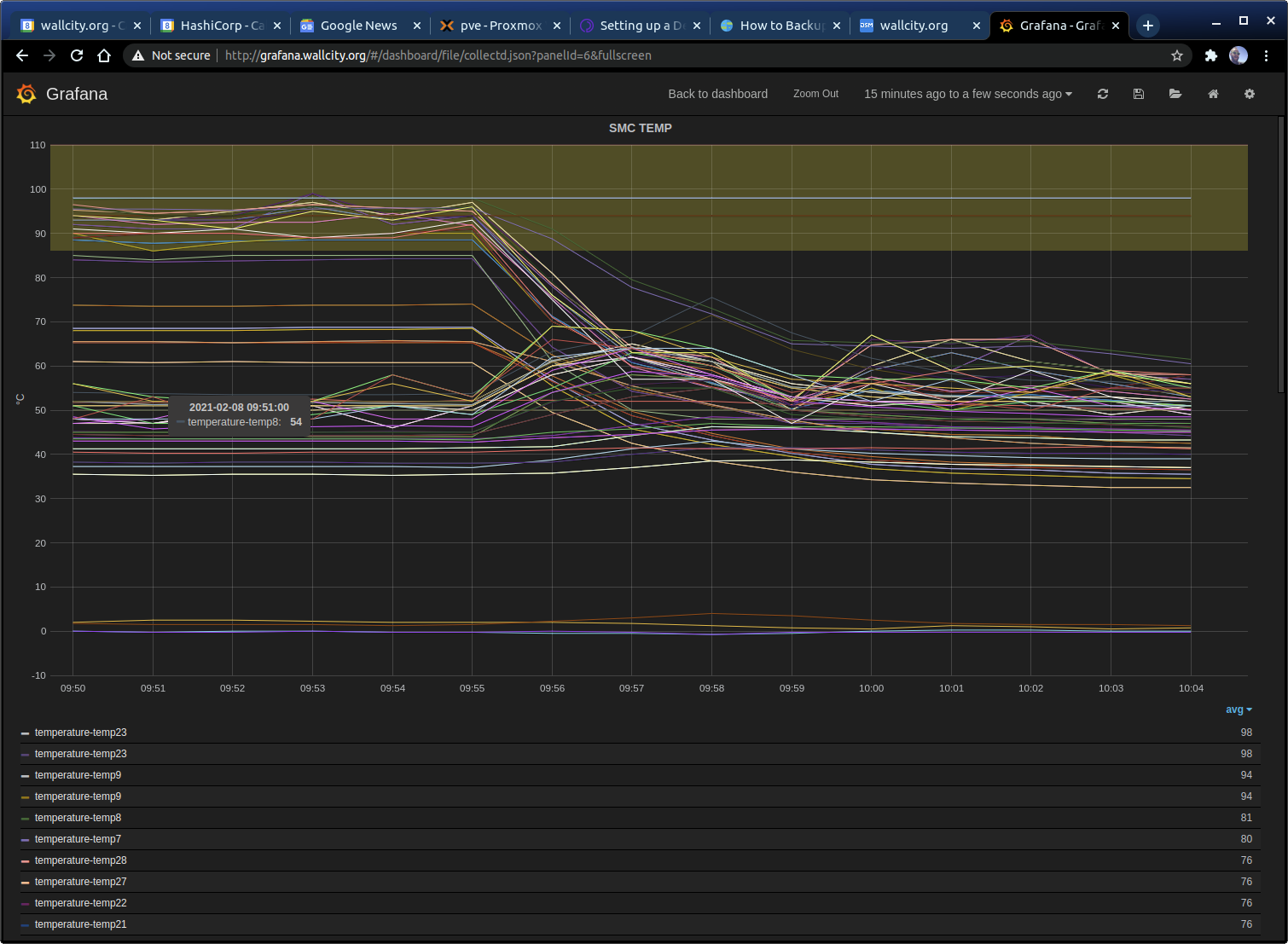Screen dimensions: 1288x944
Task: Click the 09:55 x-axis time label
Action: [x=472, y=688]
